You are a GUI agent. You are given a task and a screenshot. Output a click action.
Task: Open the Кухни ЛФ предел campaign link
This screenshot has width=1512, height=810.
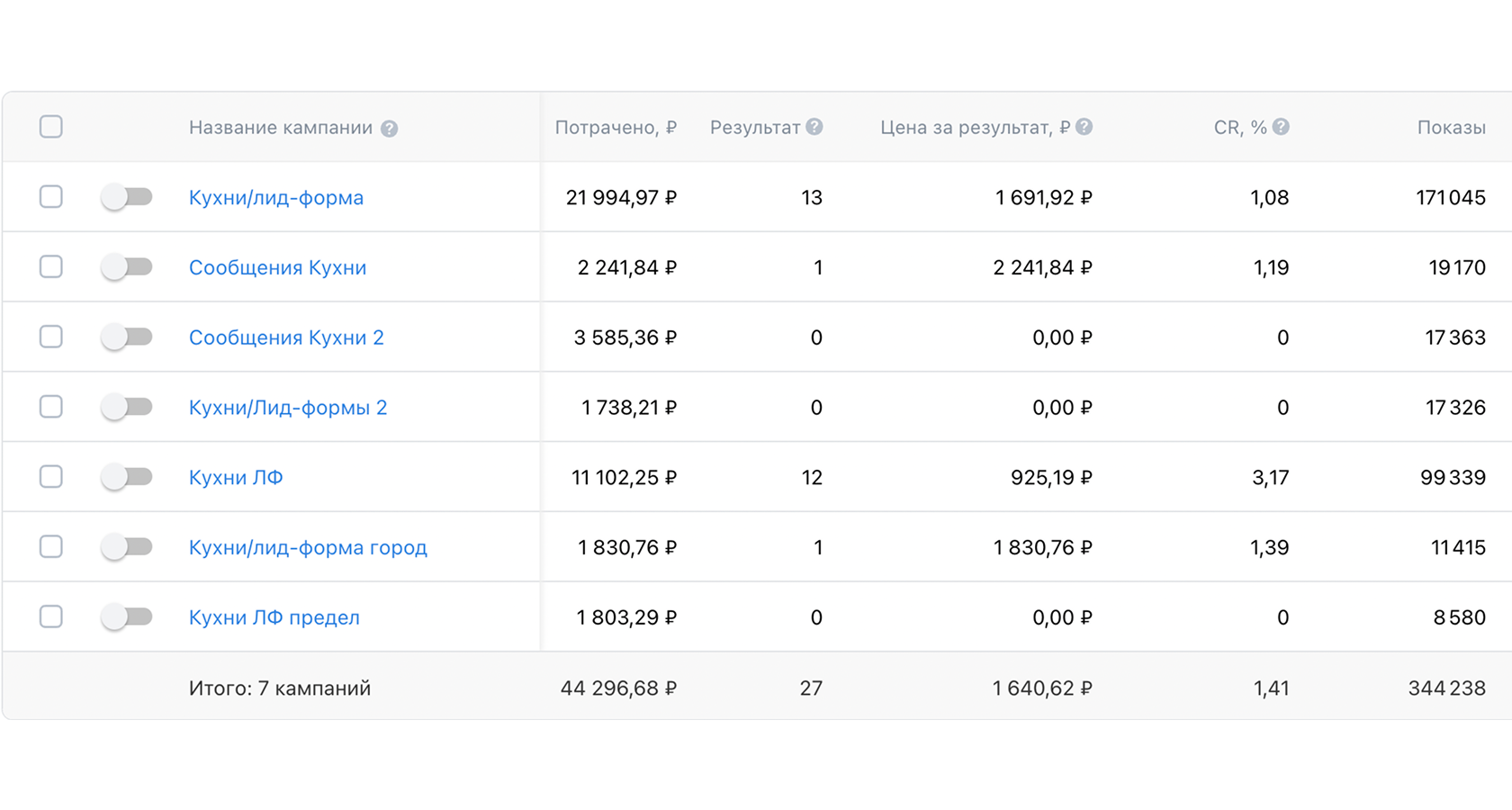coord(274,617)
